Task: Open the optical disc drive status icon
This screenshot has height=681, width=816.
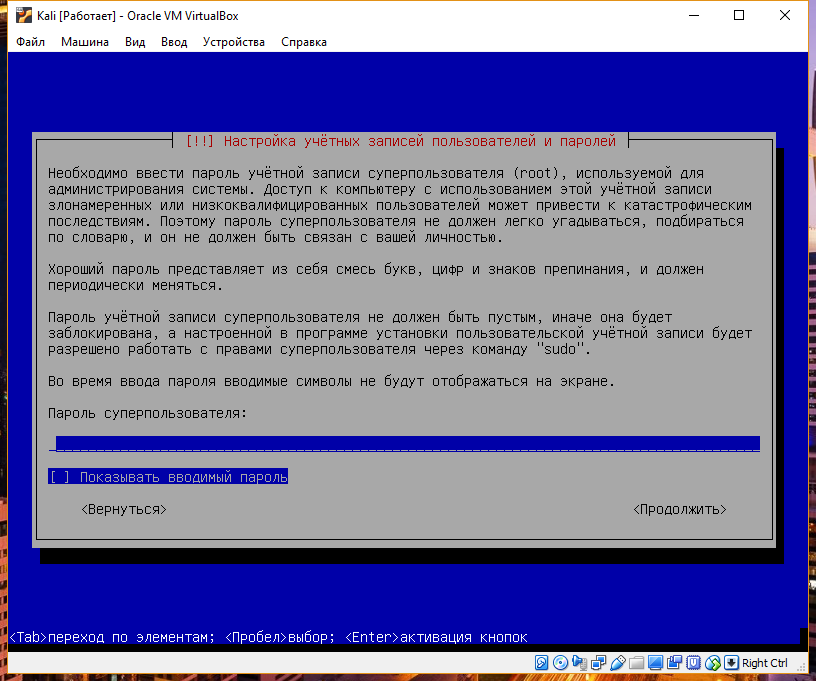Action: [560, 662]
